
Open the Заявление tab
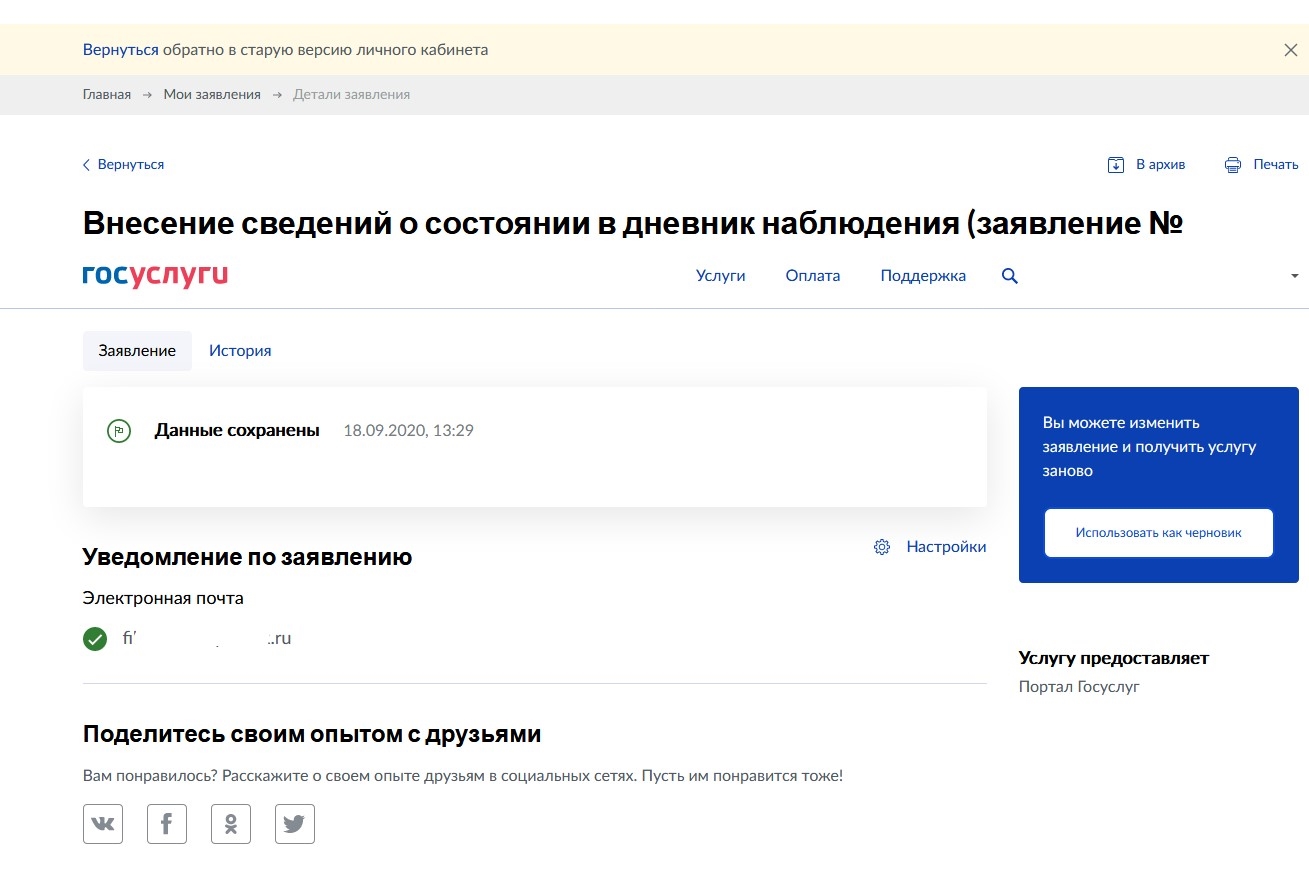click(137, 351)
